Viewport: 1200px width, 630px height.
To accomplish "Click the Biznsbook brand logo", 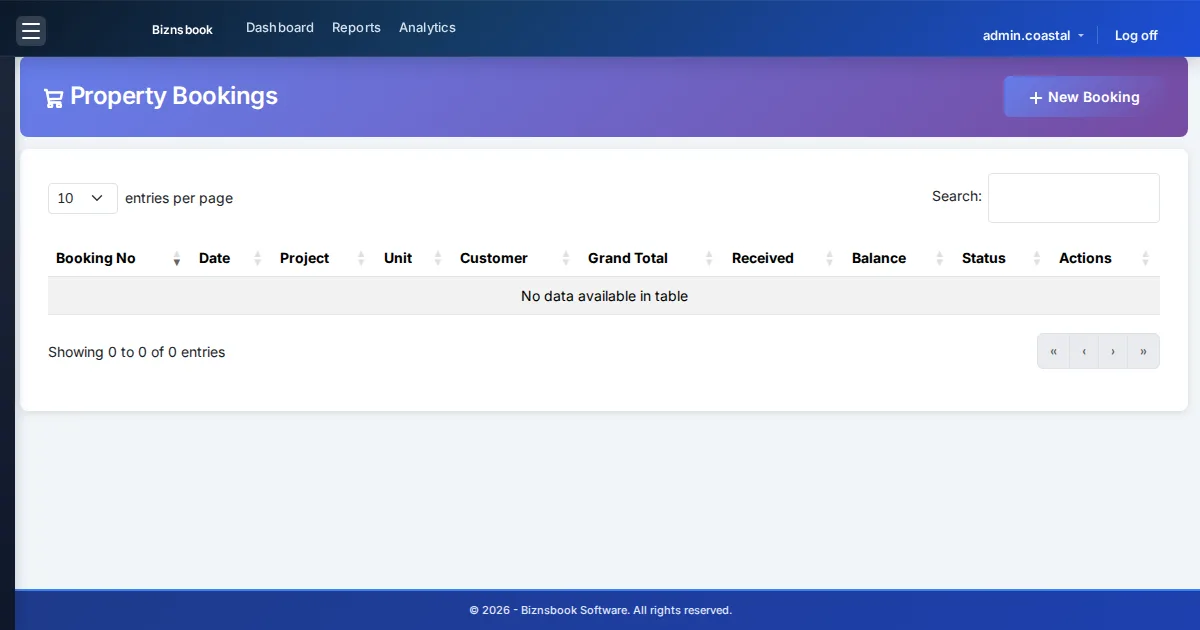I will (182, 30).
